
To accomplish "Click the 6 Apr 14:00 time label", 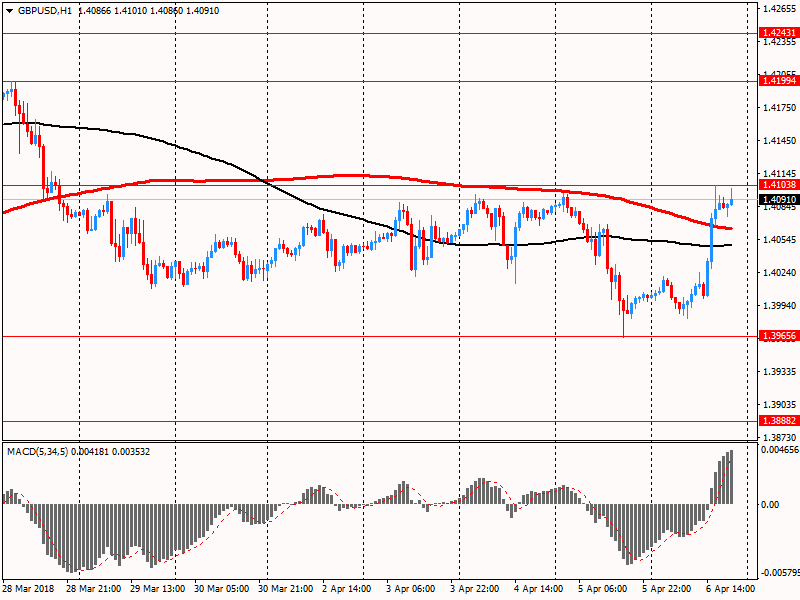I will [x=731, y=588].
